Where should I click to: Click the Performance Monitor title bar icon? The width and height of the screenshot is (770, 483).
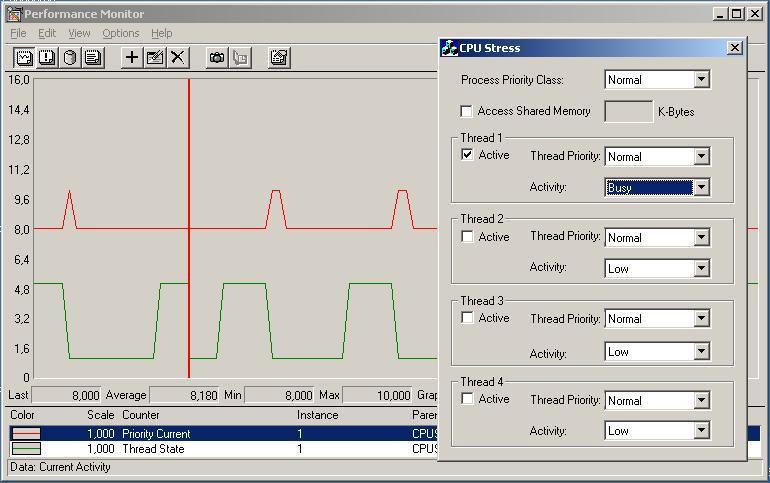[14, 14]
